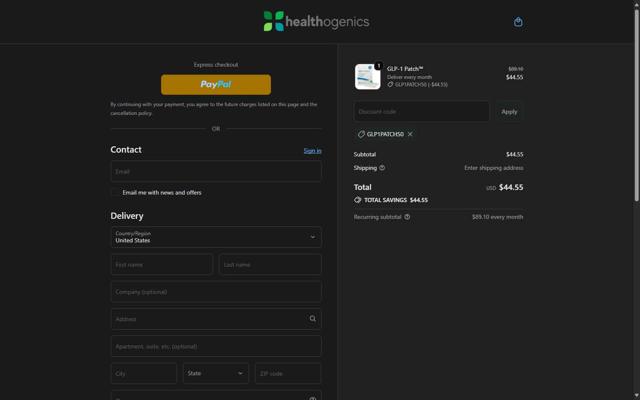Click the healthogenics logo
Viewport: 640px width, 400px height.
coord(316,21)
